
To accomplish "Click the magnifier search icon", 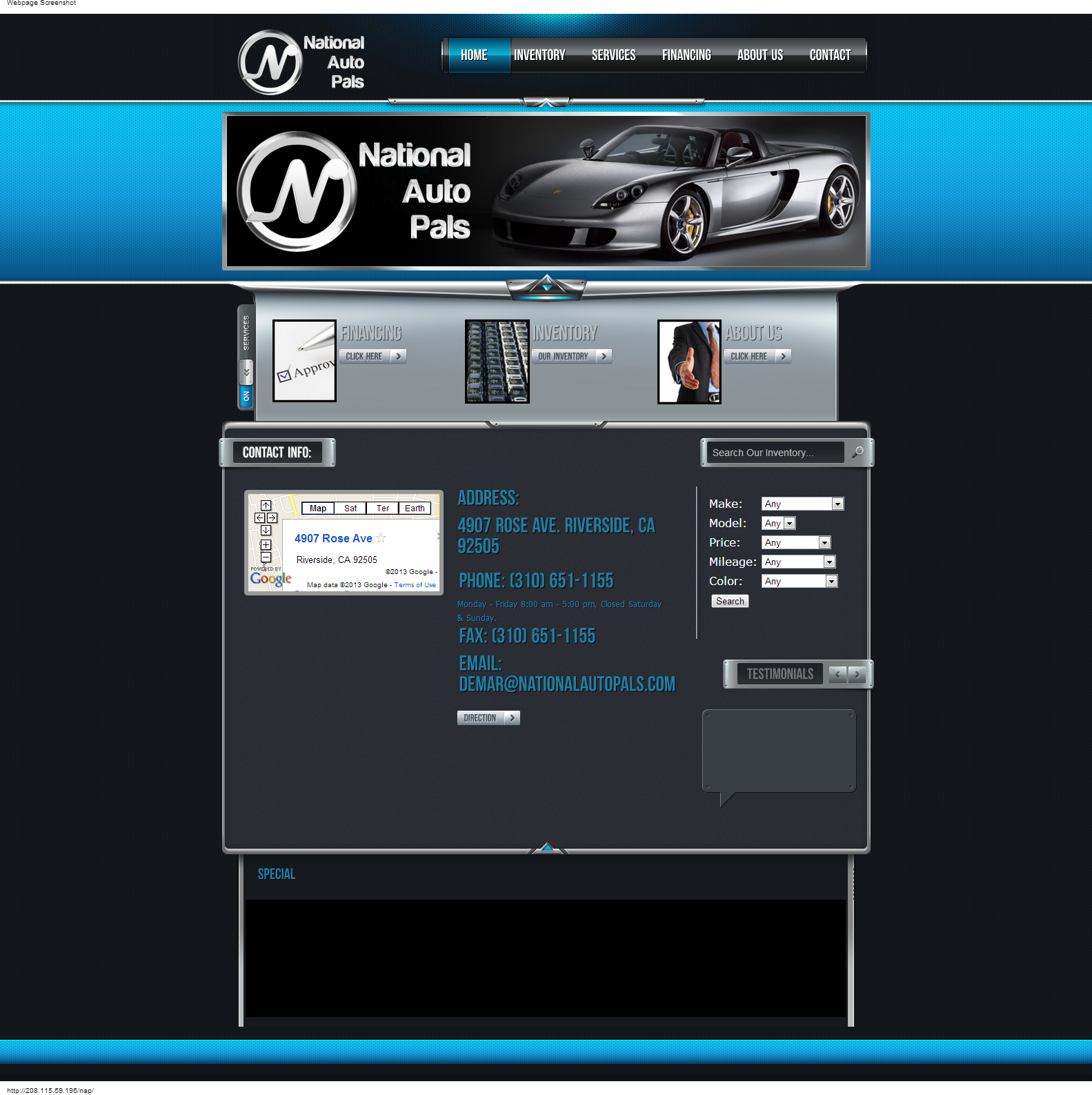I will [x=857, y=452].
